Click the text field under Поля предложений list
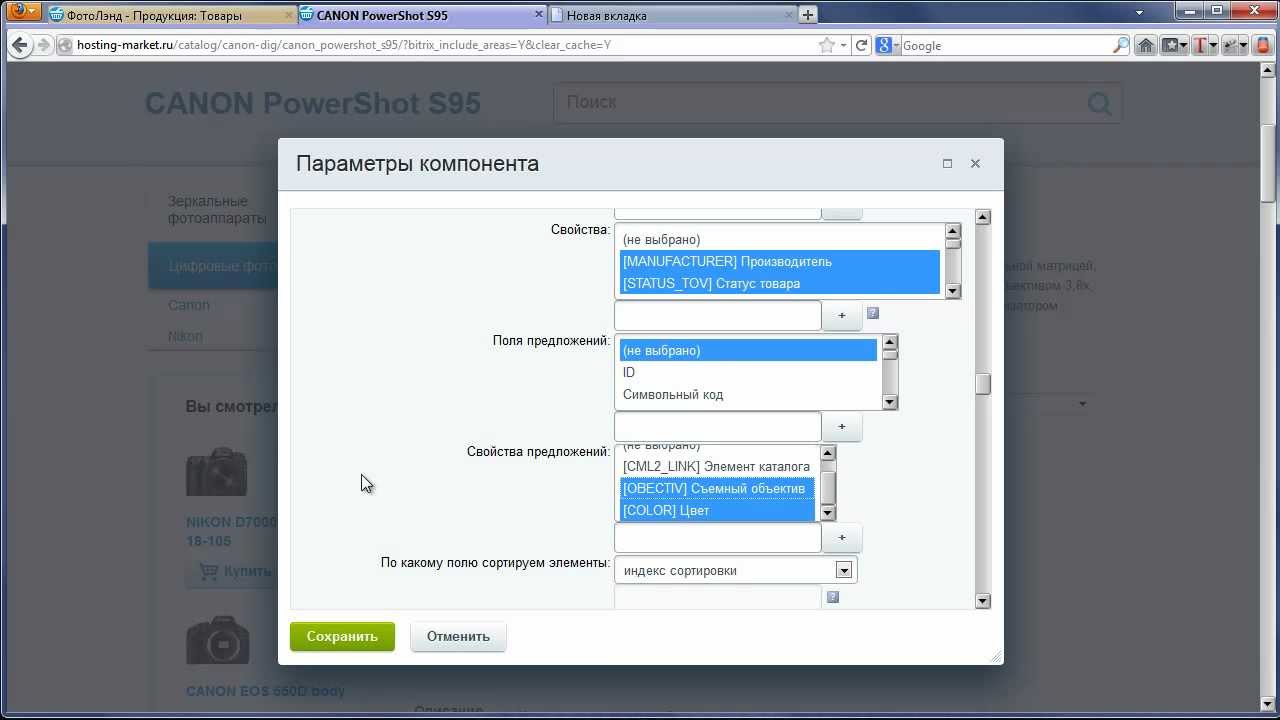Viewport: 1280px width, 720px height. point(718,426)
